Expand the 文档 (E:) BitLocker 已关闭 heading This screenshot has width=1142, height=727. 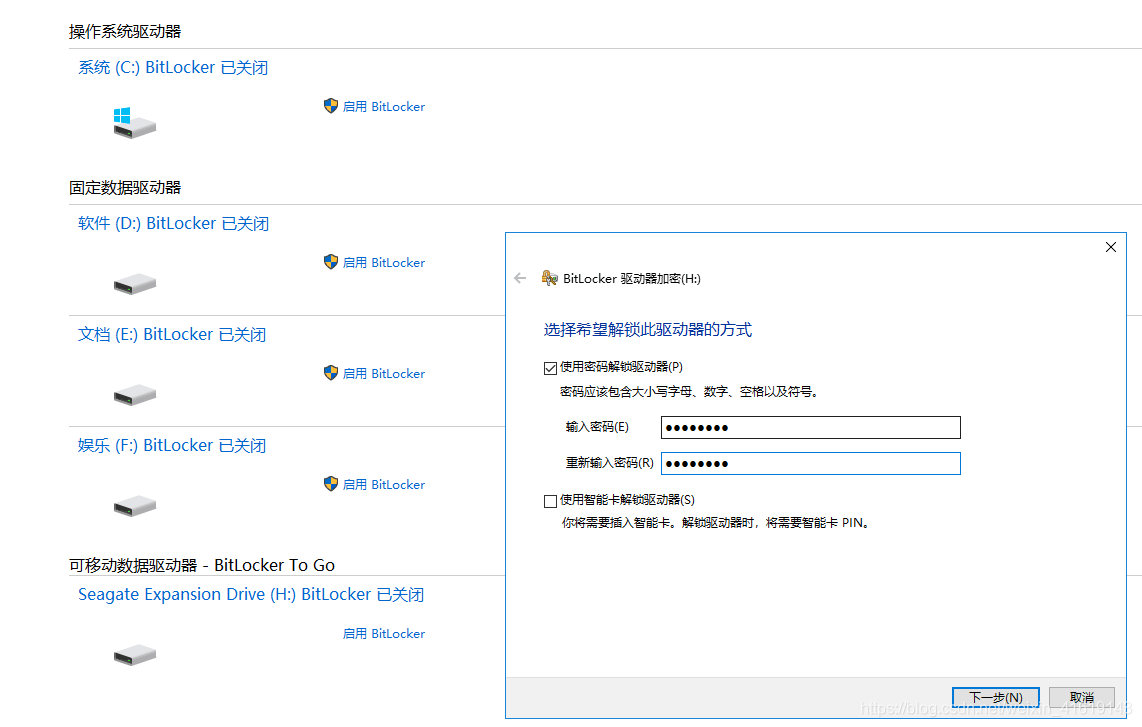coord(172,334)
